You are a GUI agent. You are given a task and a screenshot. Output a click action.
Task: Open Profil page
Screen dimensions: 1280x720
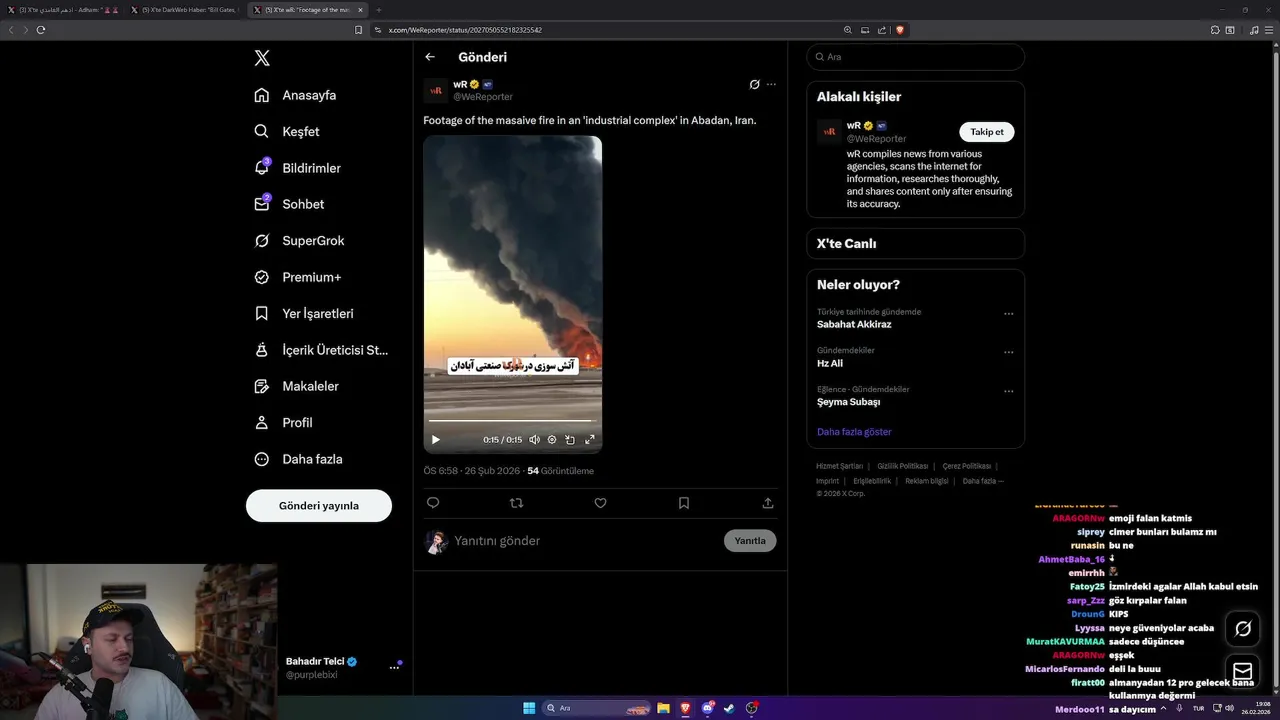(x=283, y=423)
